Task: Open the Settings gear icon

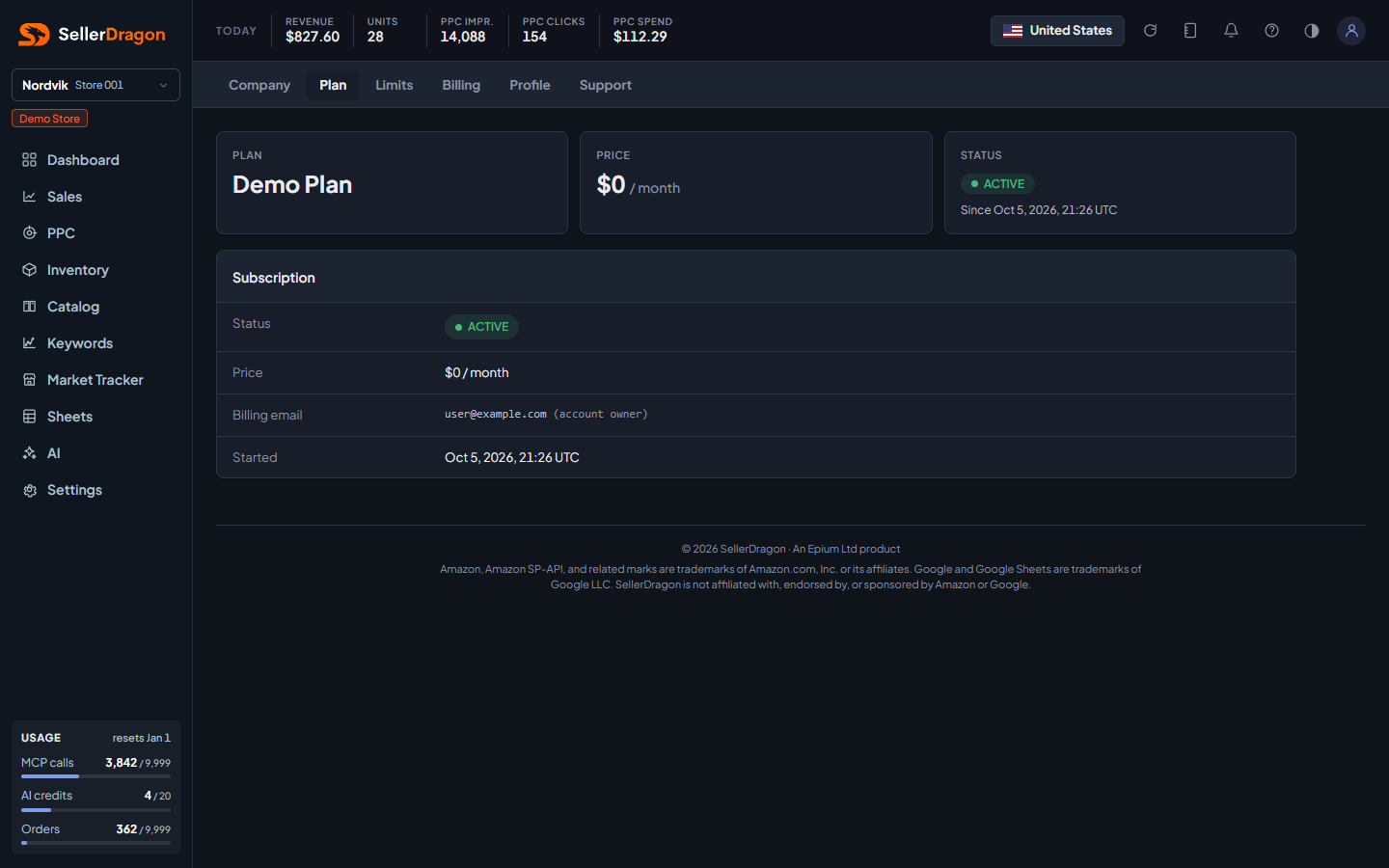Action: (x=30, y=490)
